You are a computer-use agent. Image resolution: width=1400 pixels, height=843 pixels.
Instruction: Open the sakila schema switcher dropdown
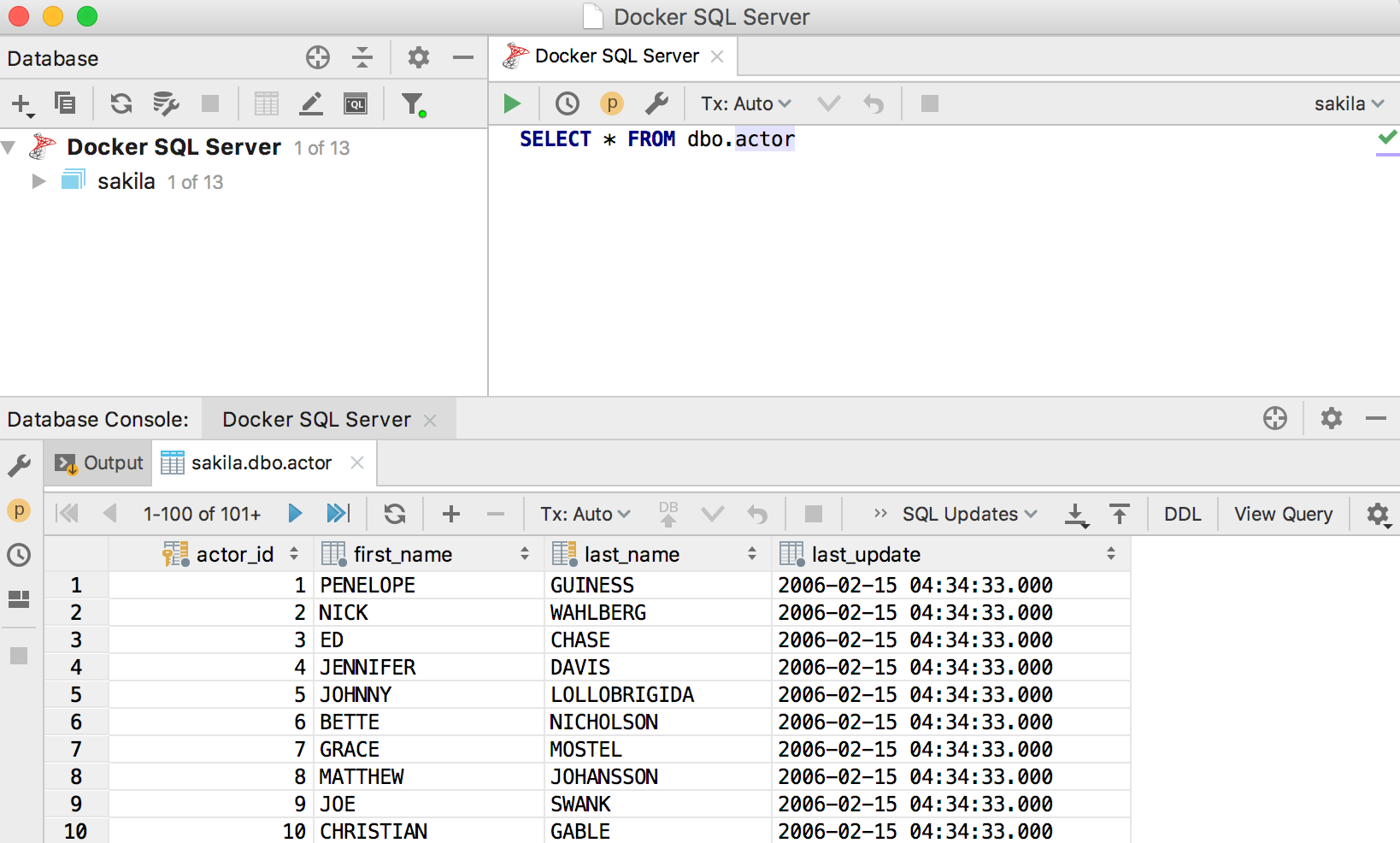(1348, 103)
